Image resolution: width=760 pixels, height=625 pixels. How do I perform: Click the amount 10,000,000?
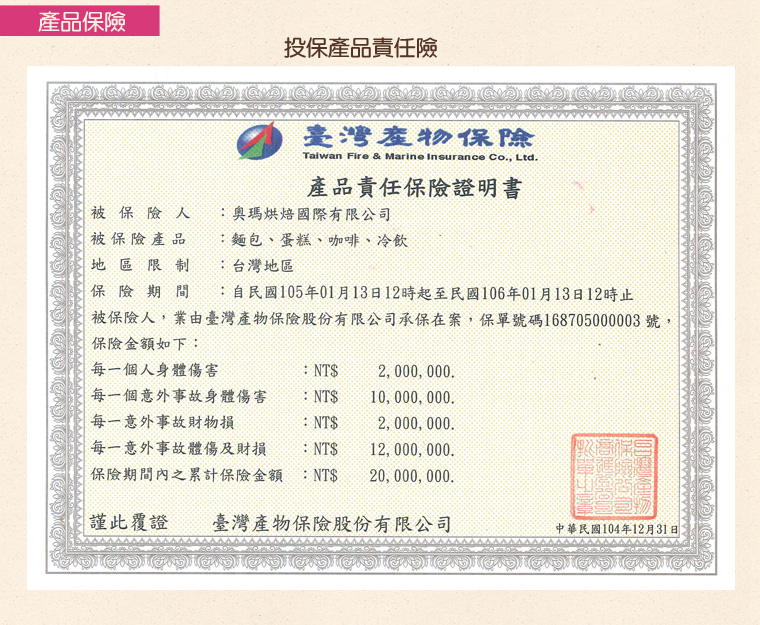pyautogui.click(x=412, y=398)
